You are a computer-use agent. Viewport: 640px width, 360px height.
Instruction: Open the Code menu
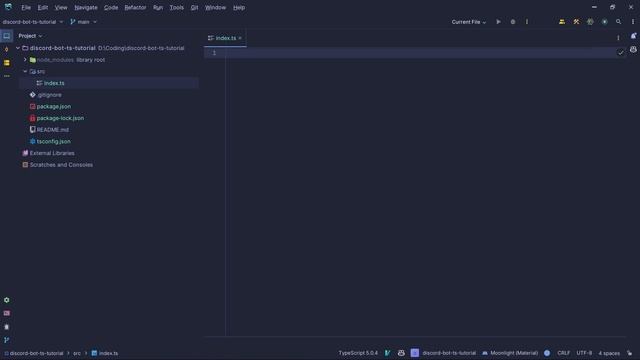[111, 7]
